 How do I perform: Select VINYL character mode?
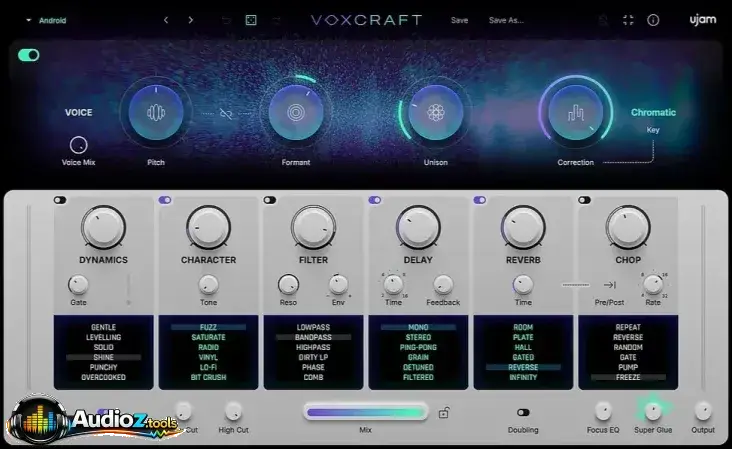point(208,357)
